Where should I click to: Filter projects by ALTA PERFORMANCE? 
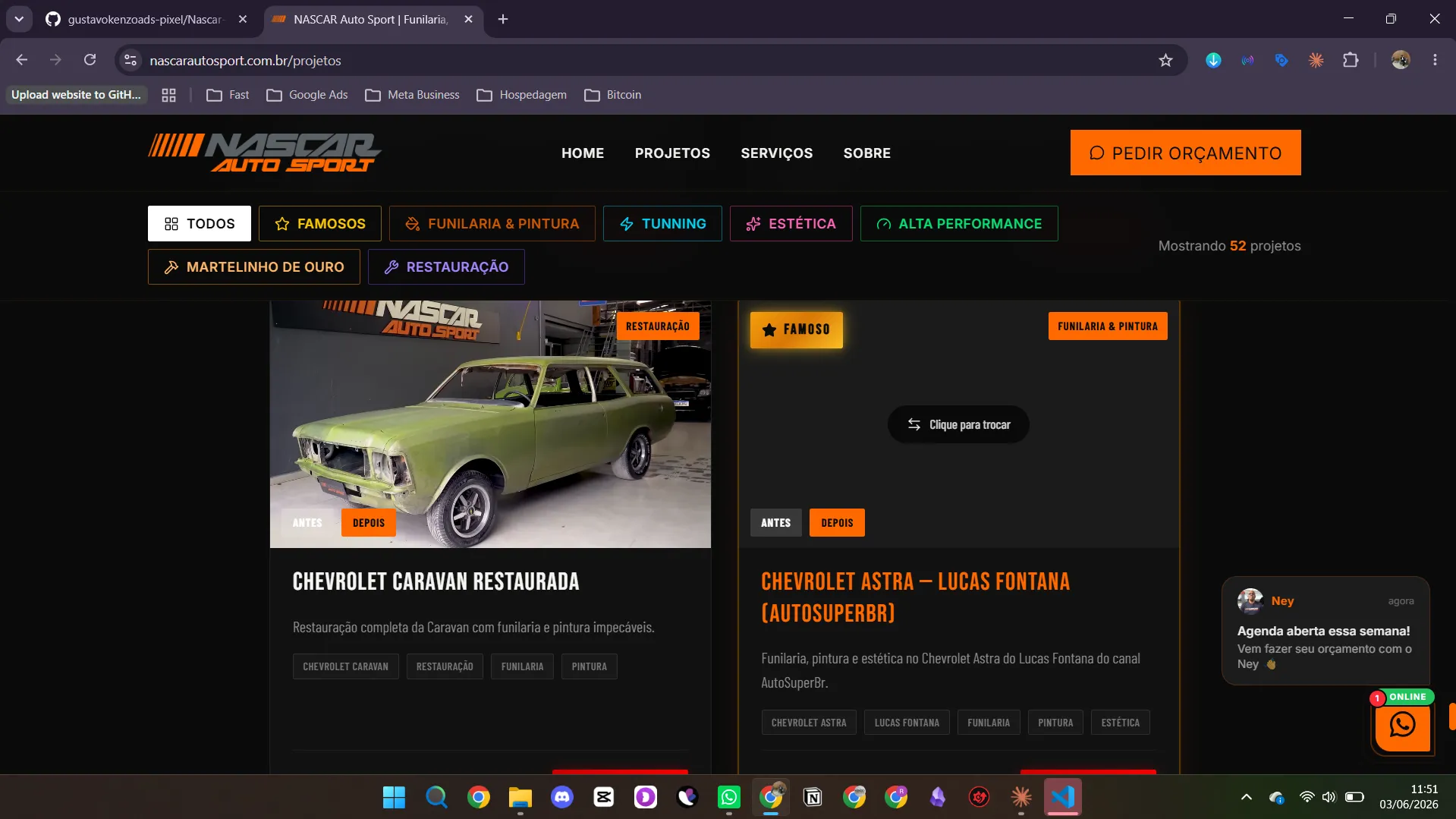(x=959, y=224)
